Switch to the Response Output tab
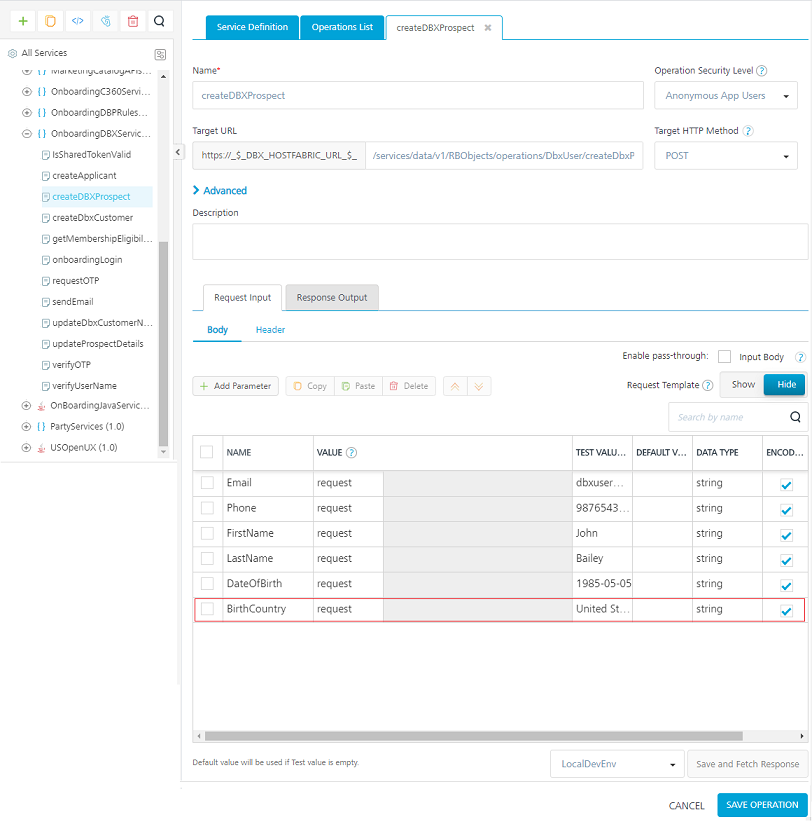This screenshot has width=812, height=824. [331, 297]
